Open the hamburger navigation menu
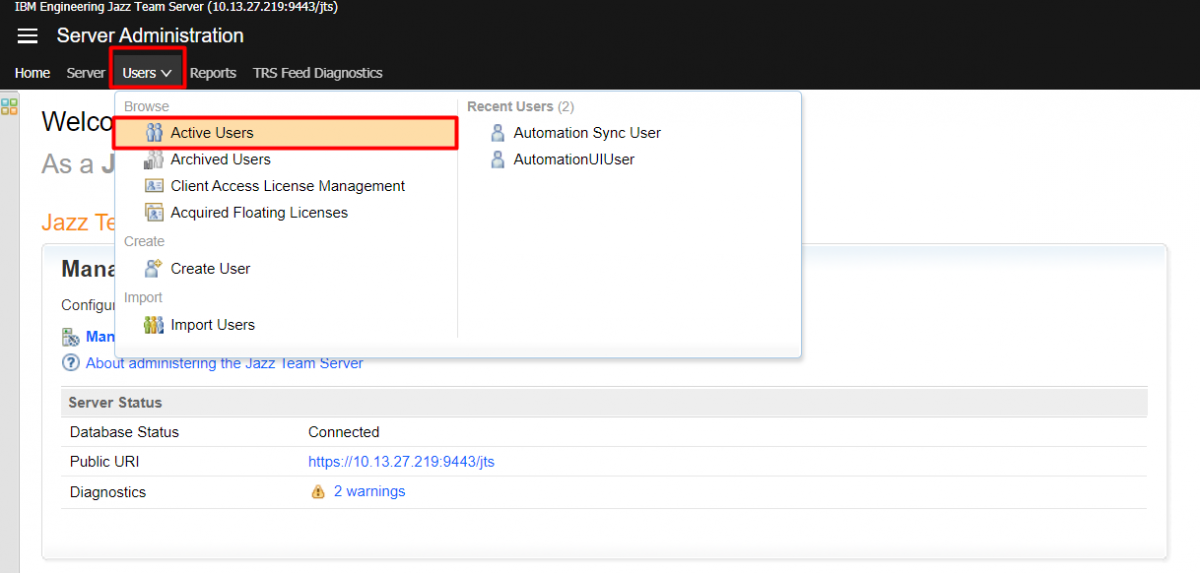This screenshot has height=573, width=1200. 27,36
